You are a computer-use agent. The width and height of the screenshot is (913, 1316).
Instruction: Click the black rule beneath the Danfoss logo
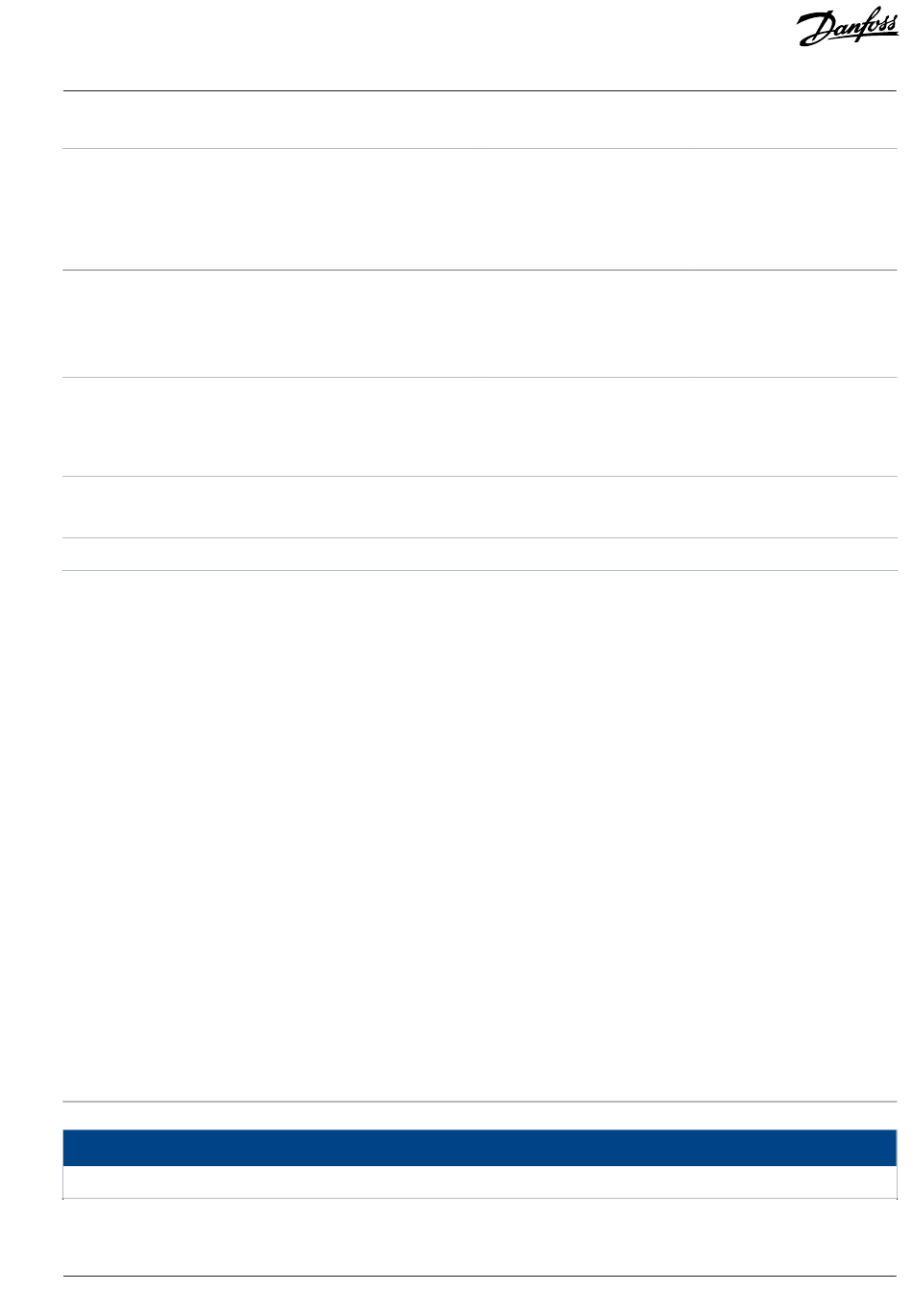pos(480,91)
